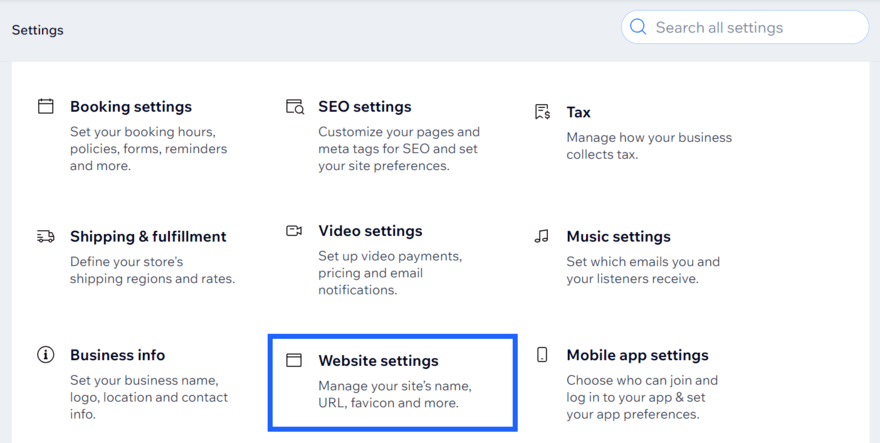Screen dimensions: 880x443
Task: Click text "Choose who can join and log in to your app"
Action: click(x=642, y=389)
